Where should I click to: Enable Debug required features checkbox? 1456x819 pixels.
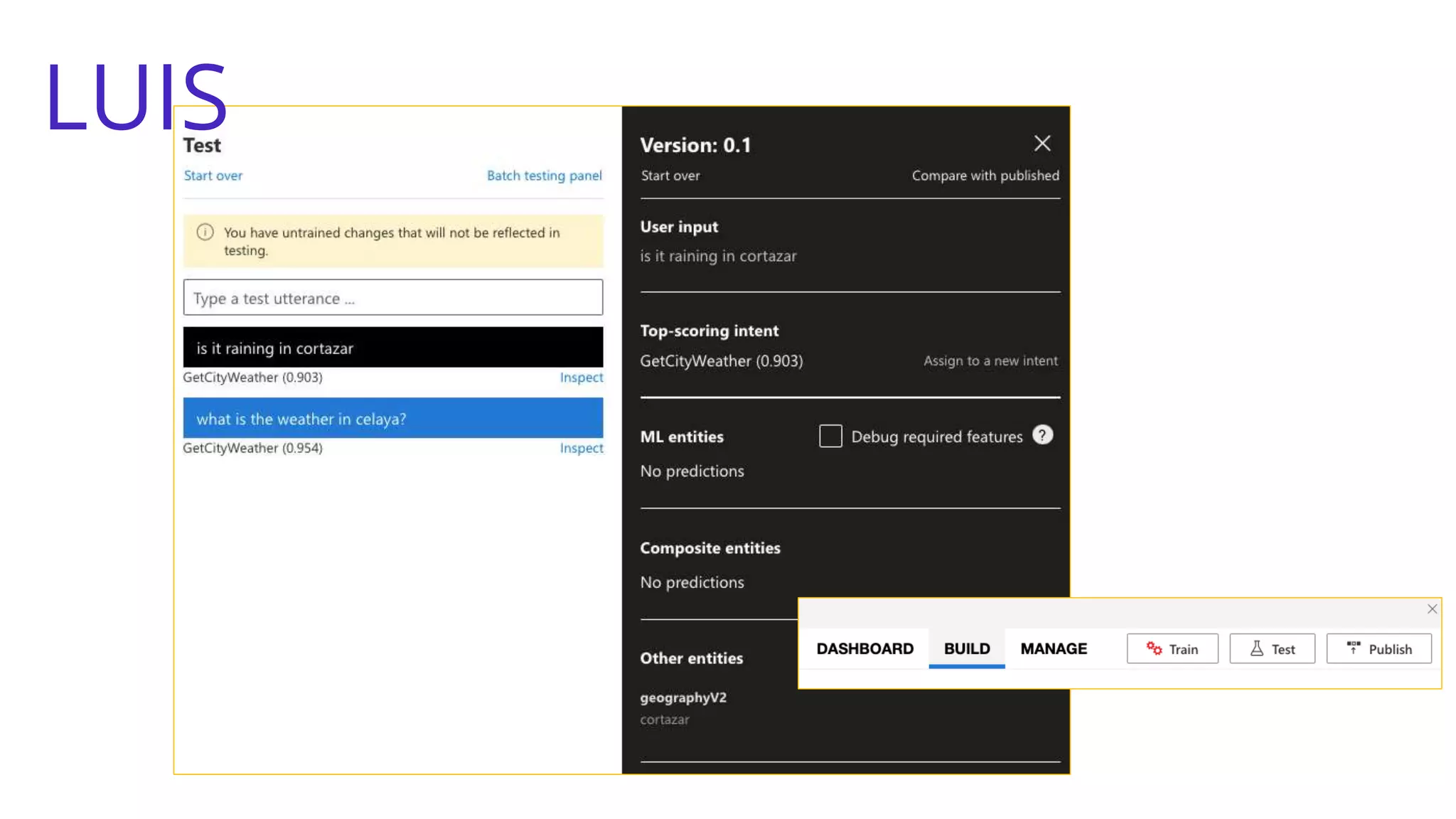pos(830,436)
